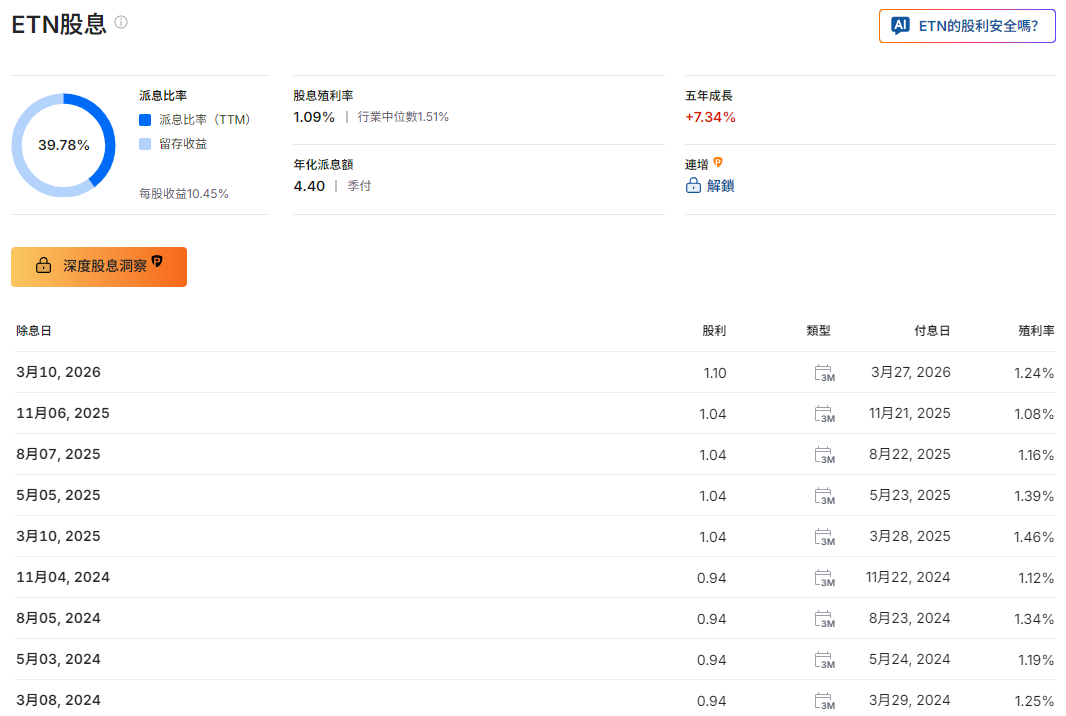The image size is (1066, 716).
Task: Click the 3M calendar icon for 11月04, 2024 row
Action: tap(824, 578)
